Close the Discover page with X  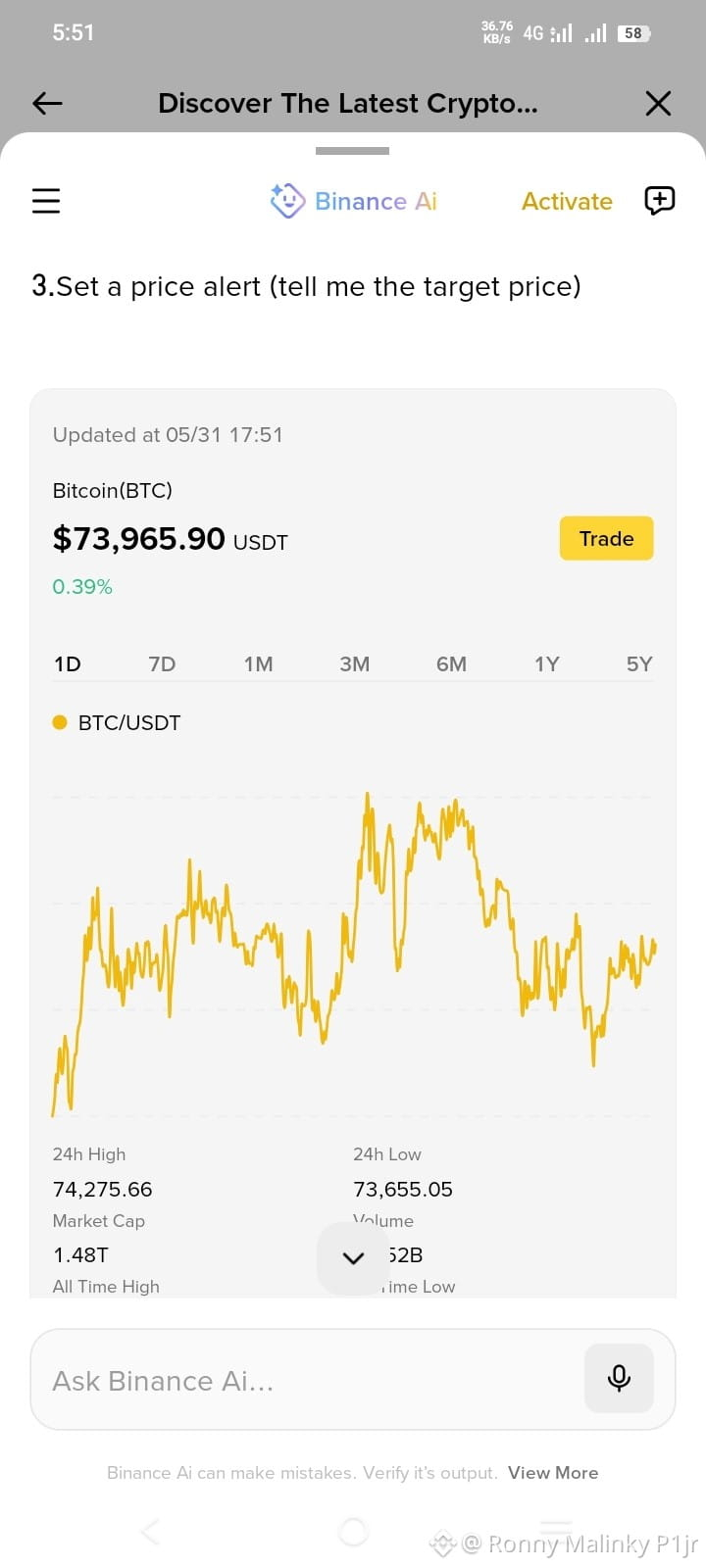coord(658,103)
